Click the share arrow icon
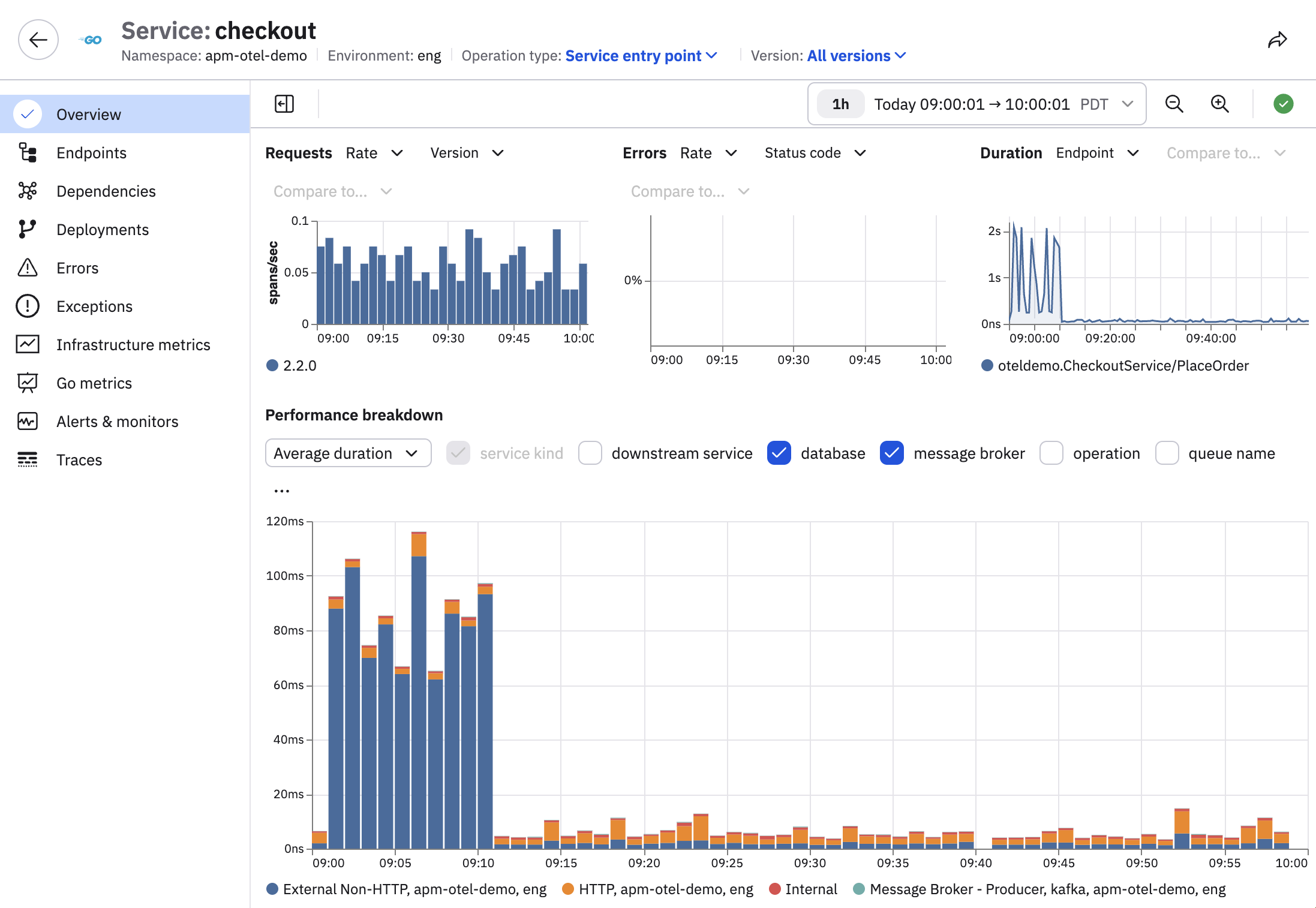This screenshot has height=908, width=1316. [x=1277, y=40]
